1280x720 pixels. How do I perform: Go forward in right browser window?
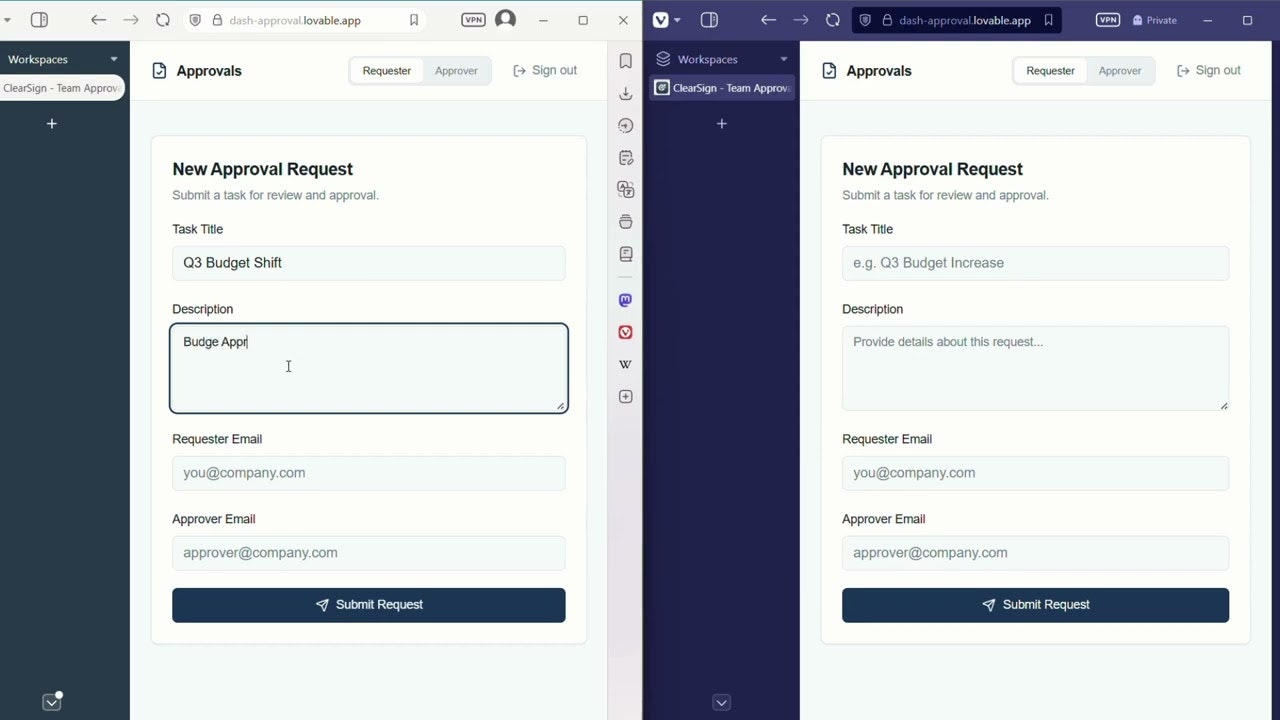[x=801, y=20]
